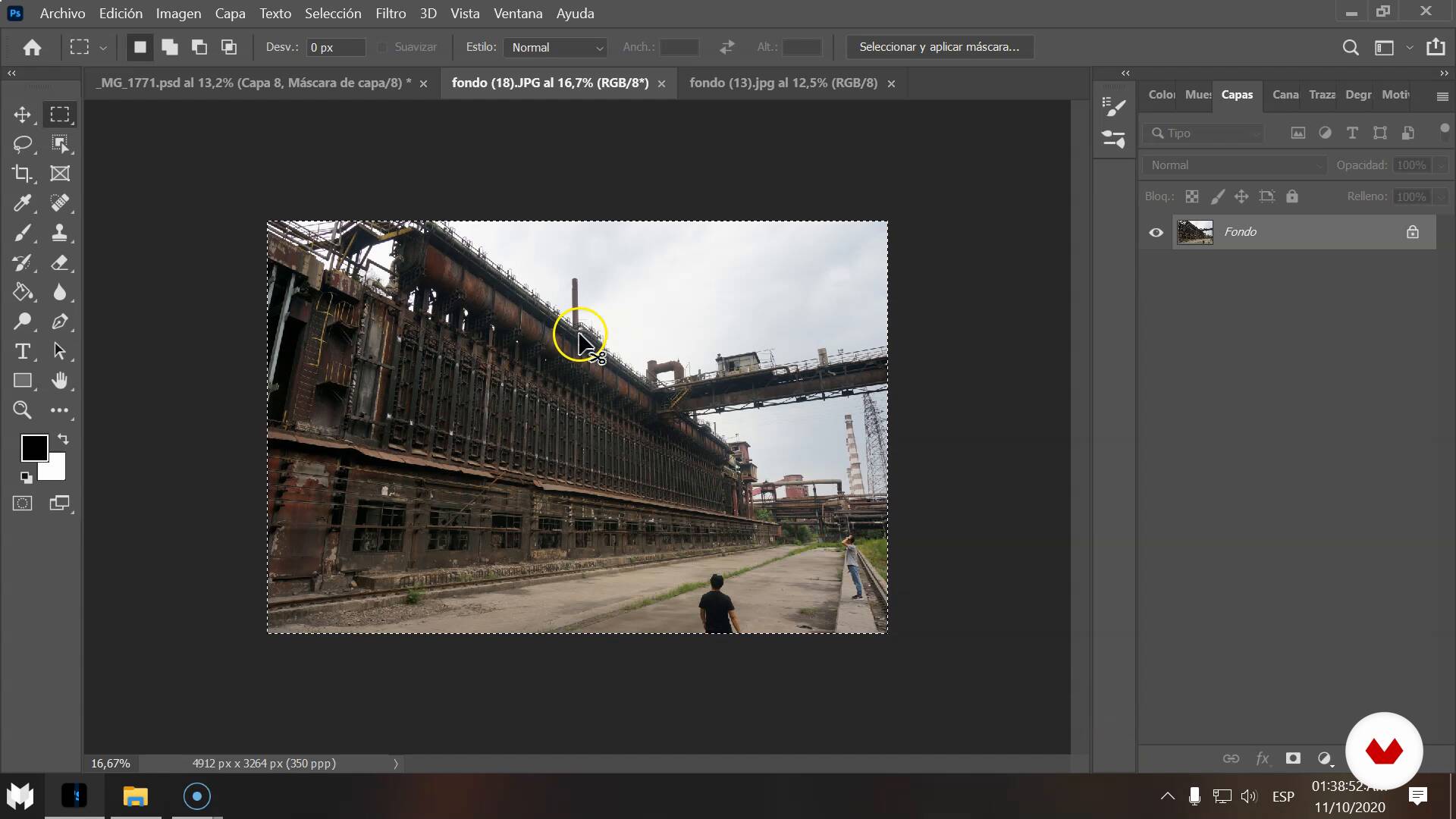
Task: Toggle Quick Mask mode
Action: click(22, 504)
